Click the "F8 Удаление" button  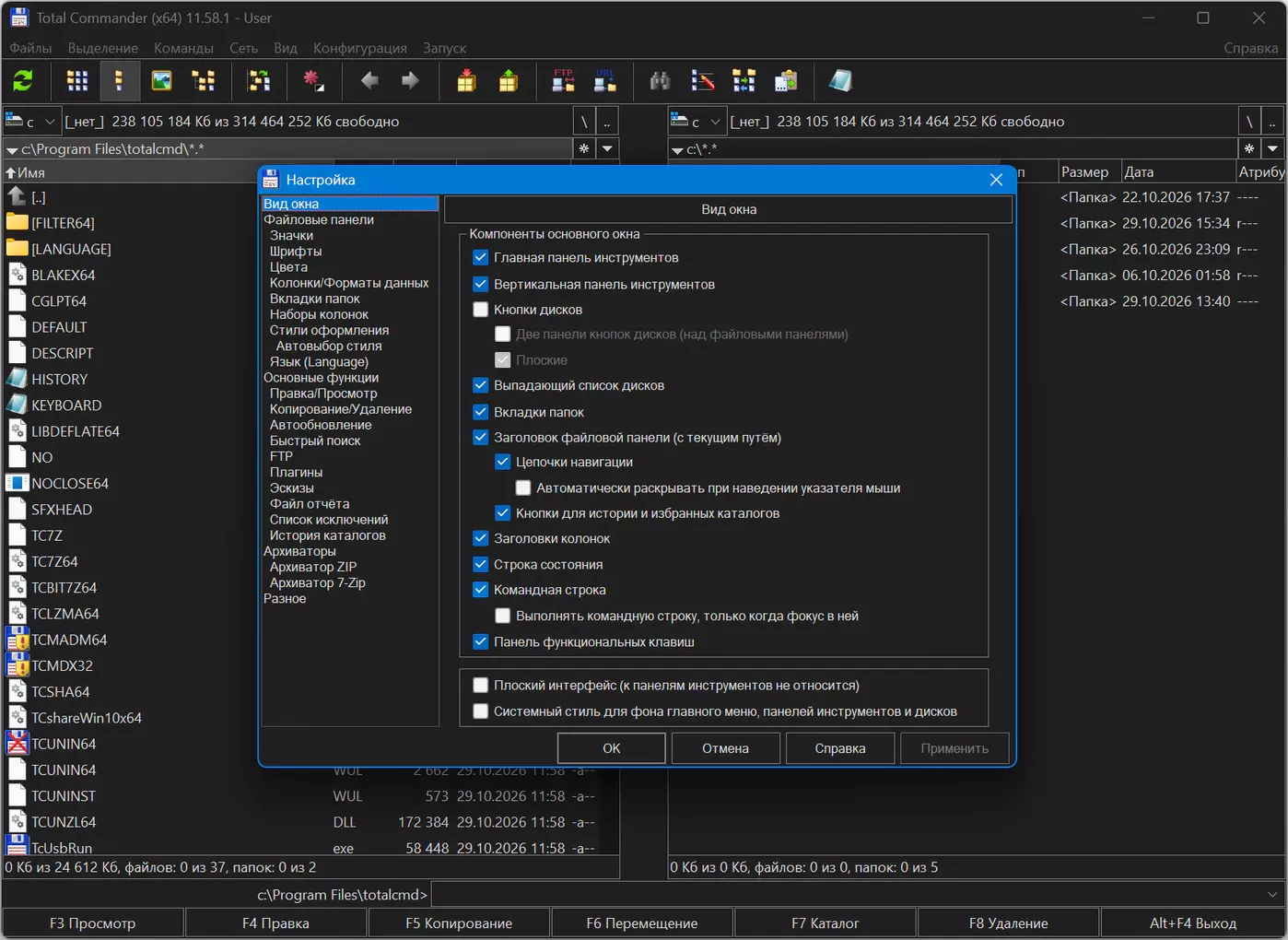(1008, 922)
